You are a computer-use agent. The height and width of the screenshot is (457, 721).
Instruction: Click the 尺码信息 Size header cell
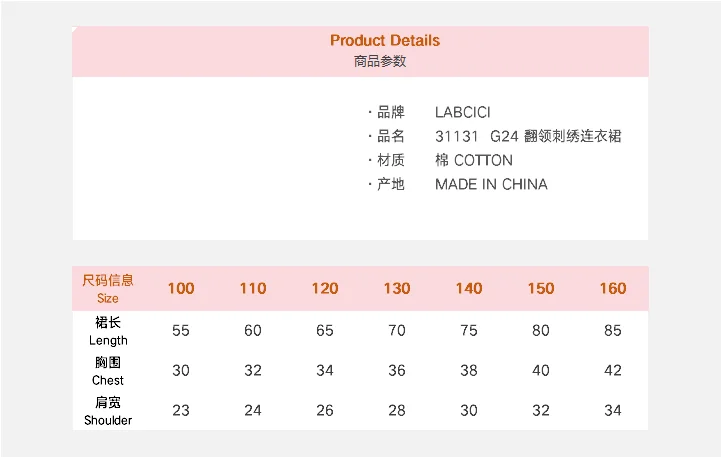pyautogui.click(x=108, y=288)
